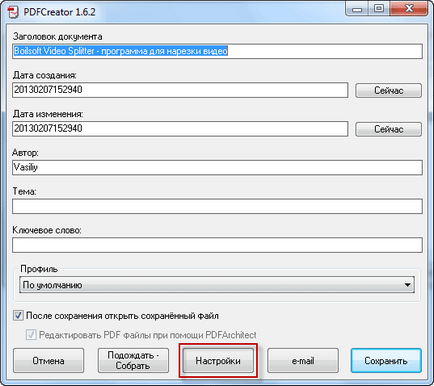This screenshot has height=386, width=434.
Task: Toggle the edit with PDFArchitect checkbox
Action: click(x=31, y=334)
